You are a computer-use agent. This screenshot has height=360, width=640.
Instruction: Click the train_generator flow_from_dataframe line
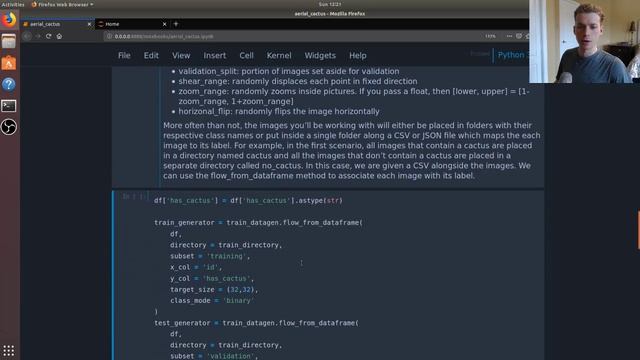pyautogui.click(x=258, y=222)
